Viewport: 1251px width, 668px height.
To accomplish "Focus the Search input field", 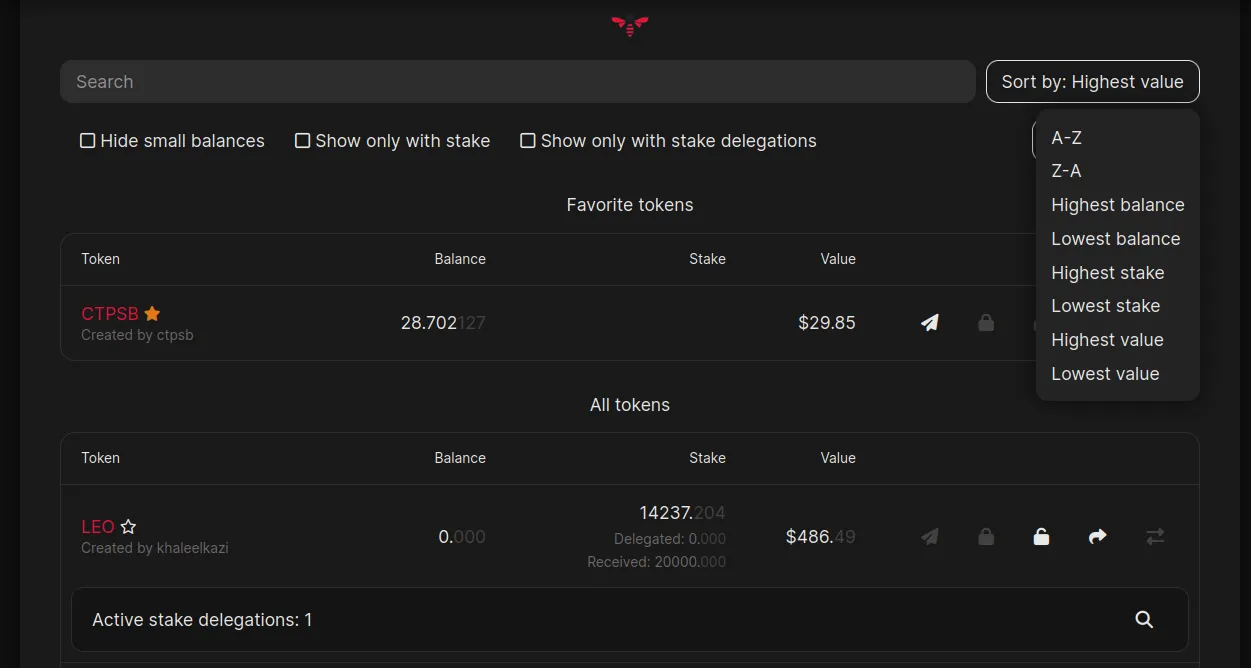I will click(x=517, y=82).
